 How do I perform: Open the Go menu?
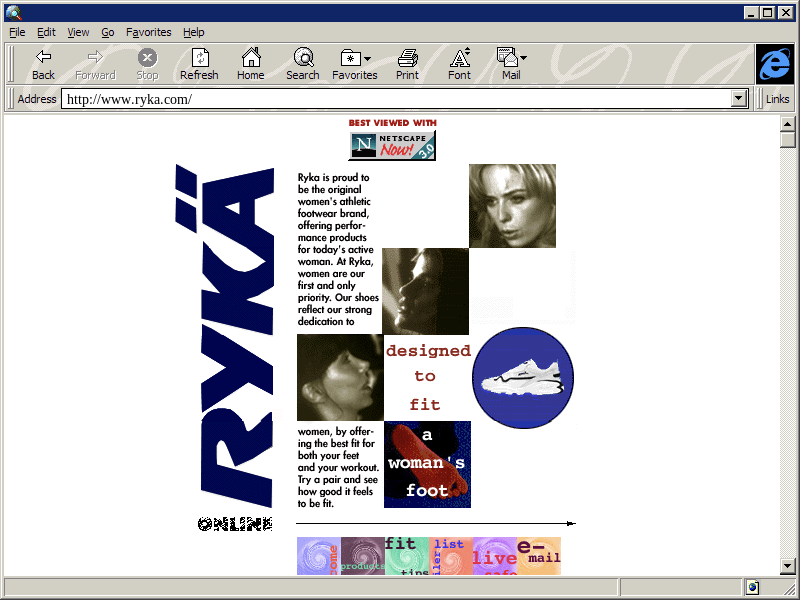(108, 32)
